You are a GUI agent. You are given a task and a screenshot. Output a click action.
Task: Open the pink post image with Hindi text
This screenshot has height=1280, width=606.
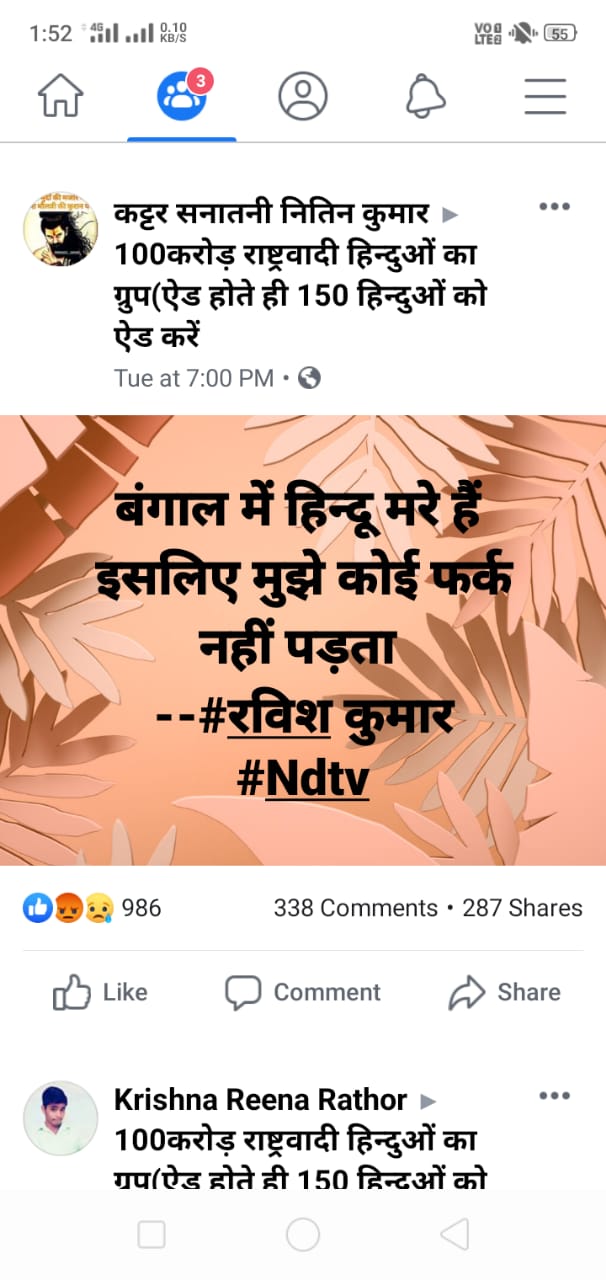[303, 640]
